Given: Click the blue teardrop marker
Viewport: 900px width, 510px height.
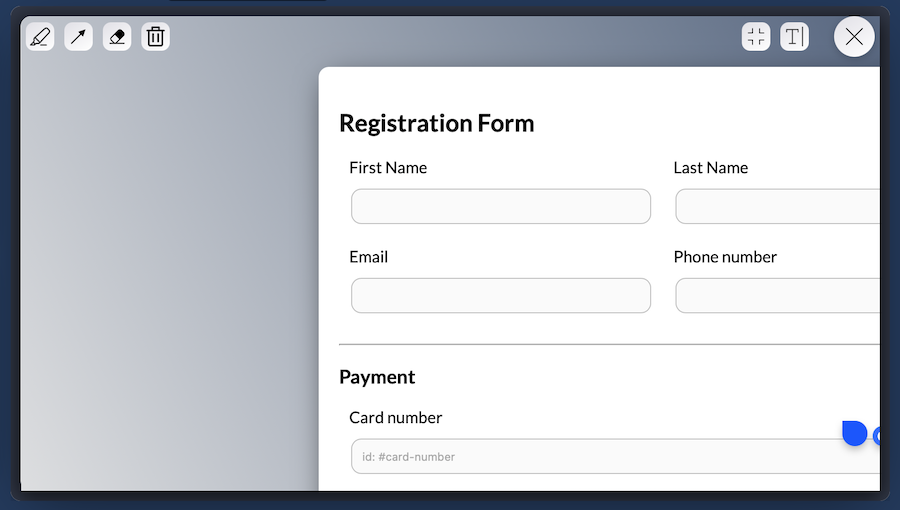Looking at the screenshot, I should click(x=854, y=433).
